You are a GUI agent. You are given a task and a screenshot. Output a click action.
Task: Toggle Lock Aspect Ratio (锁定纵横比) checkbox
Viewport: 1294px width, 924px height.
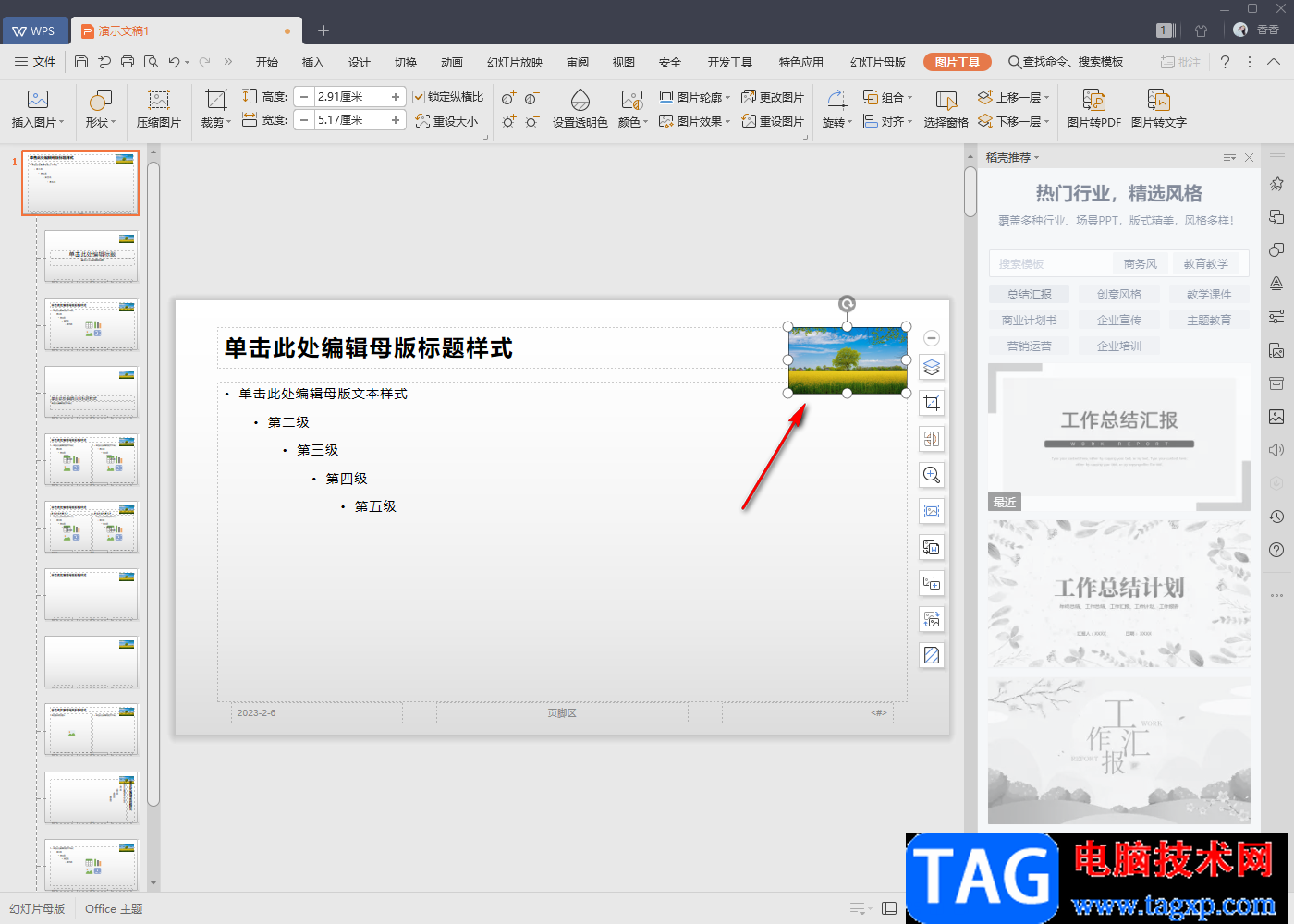[x=419, y=97]
